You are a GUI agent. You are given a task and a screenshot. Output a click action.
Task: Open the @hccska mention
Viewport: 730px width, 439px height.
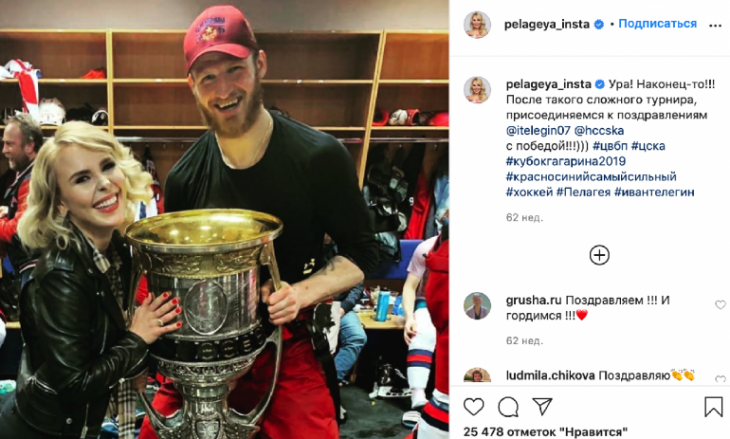(599, 130)
